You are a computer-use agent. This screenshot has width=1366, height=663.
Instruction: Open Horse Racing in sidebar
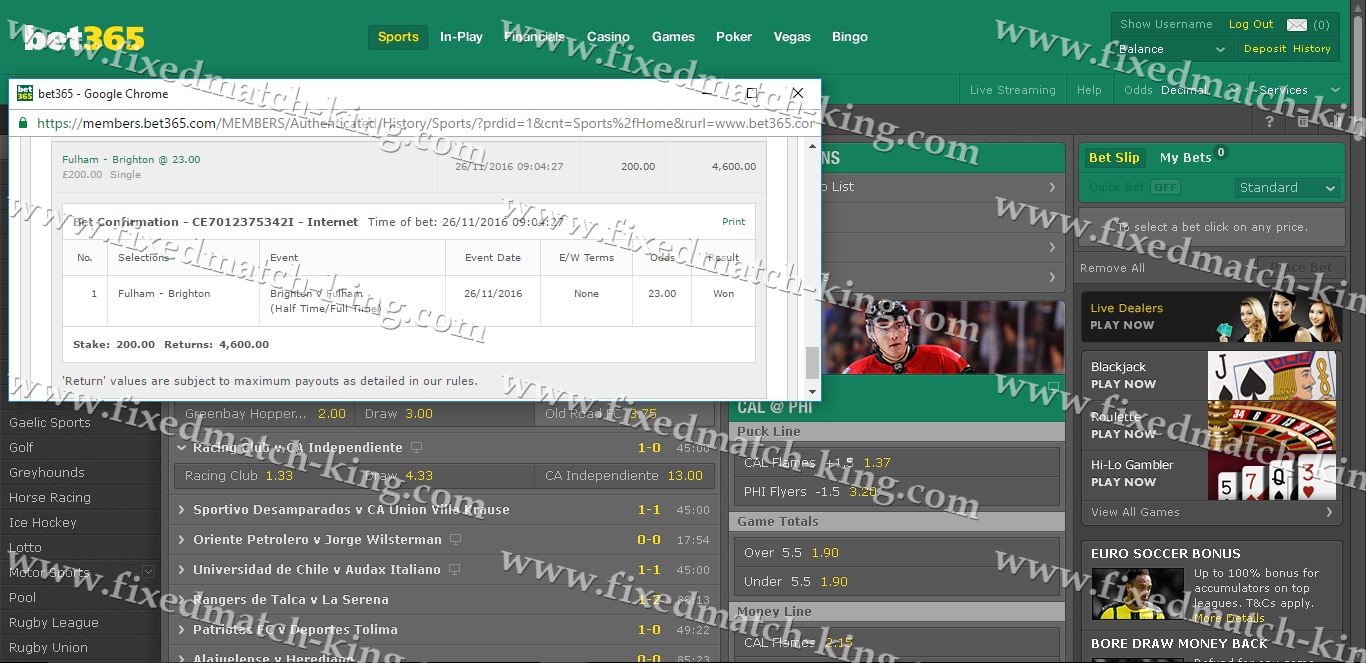(50, 498)
